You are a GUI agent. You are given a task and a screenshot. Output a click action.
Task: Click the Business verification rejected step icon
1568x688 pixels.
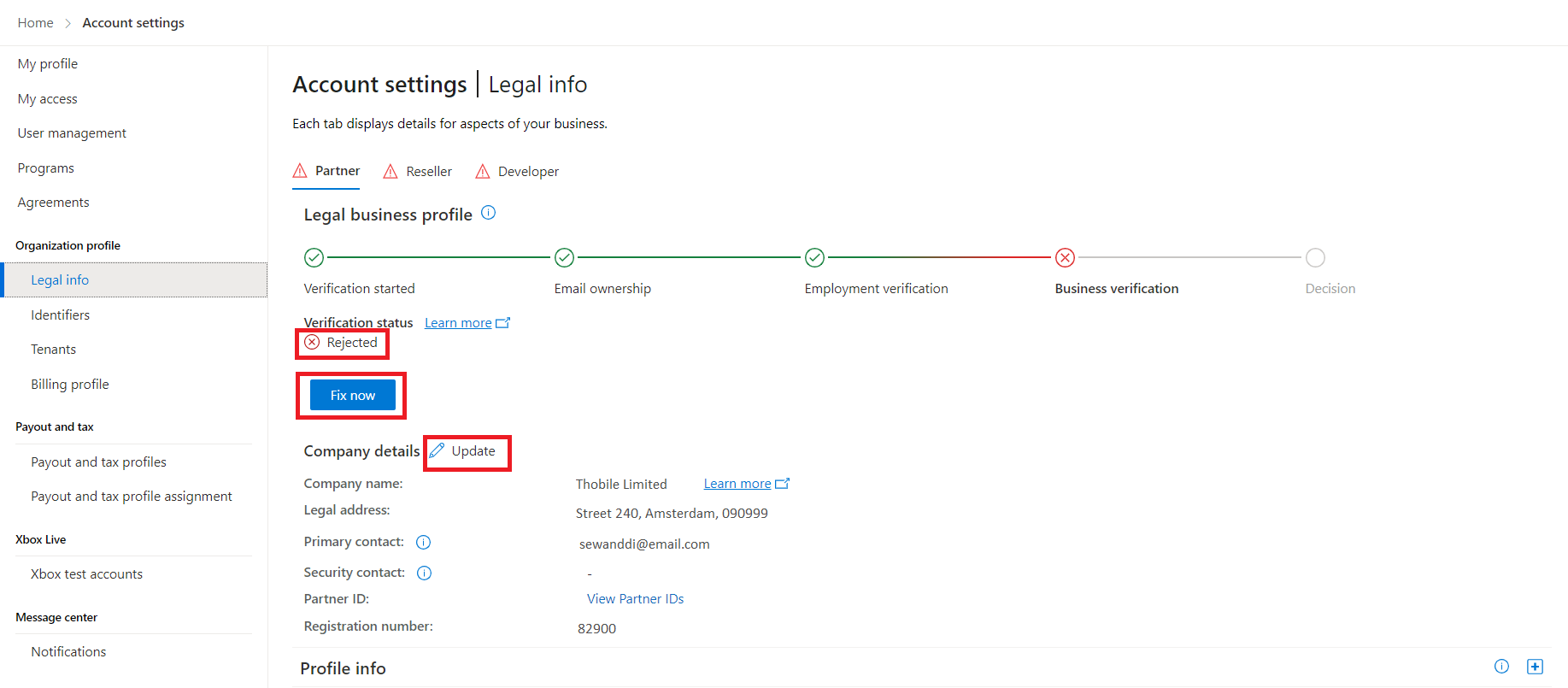click(1065, 257)
